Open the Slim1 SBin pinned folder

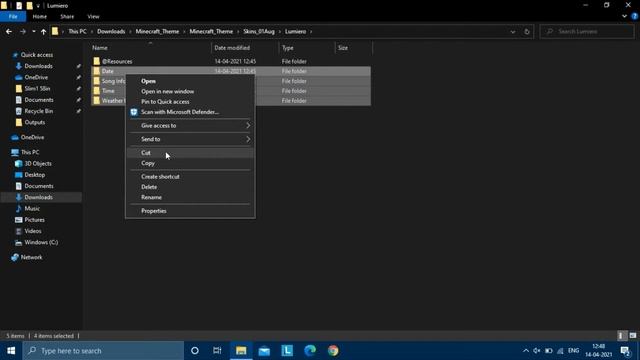37,89
